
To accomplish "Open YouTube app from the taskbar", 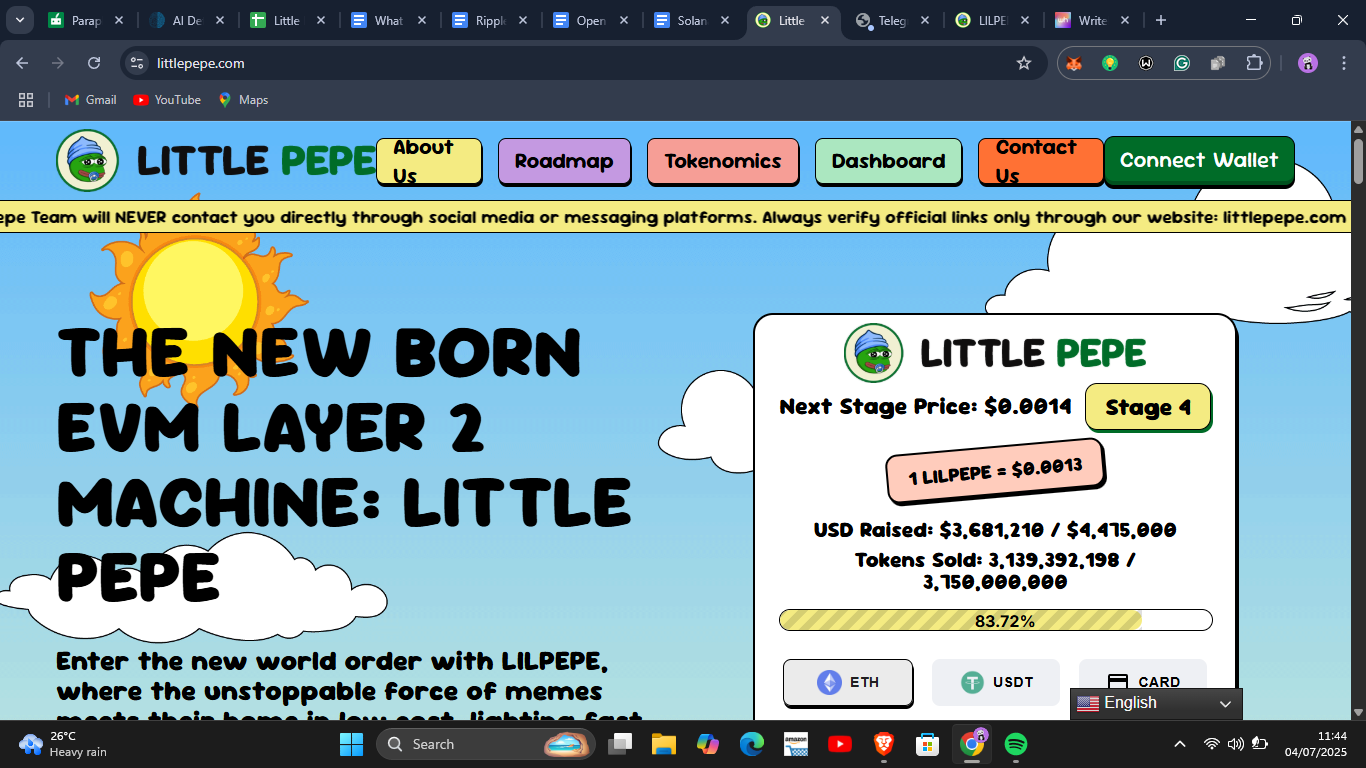I will point(839,744).
